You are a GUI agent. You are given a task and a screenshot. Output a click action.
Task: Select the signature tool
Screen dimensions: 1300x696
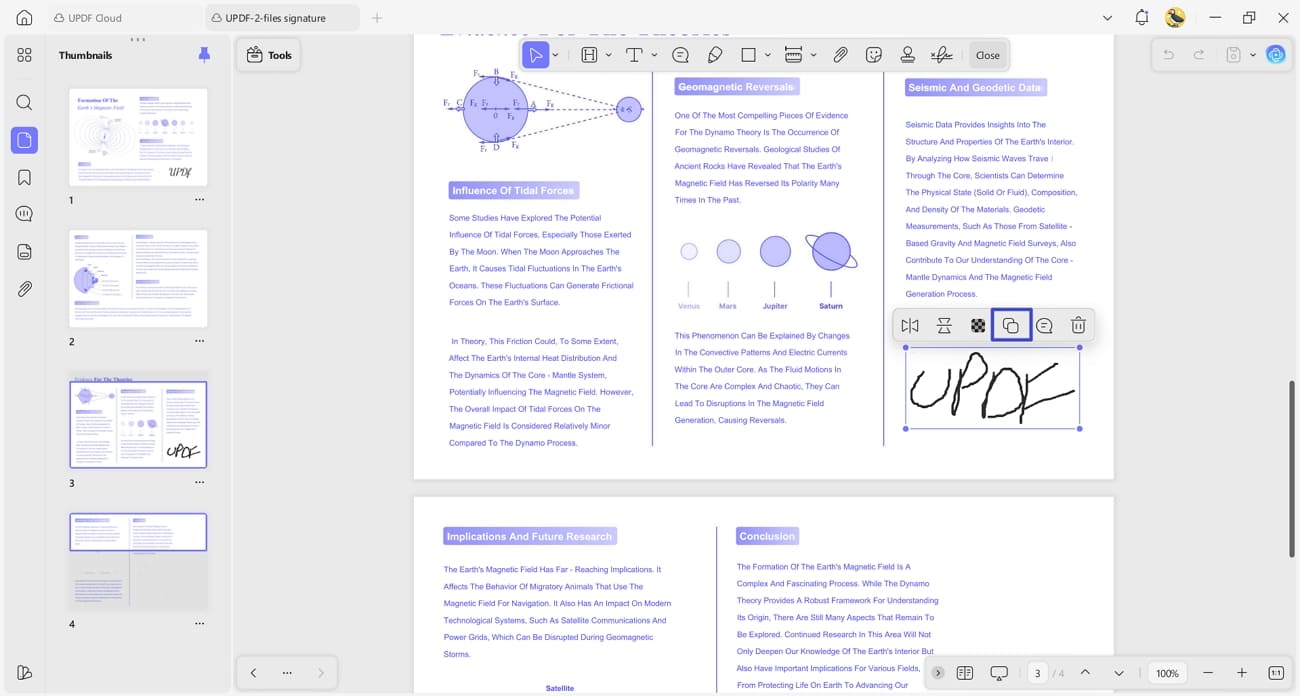942,55
